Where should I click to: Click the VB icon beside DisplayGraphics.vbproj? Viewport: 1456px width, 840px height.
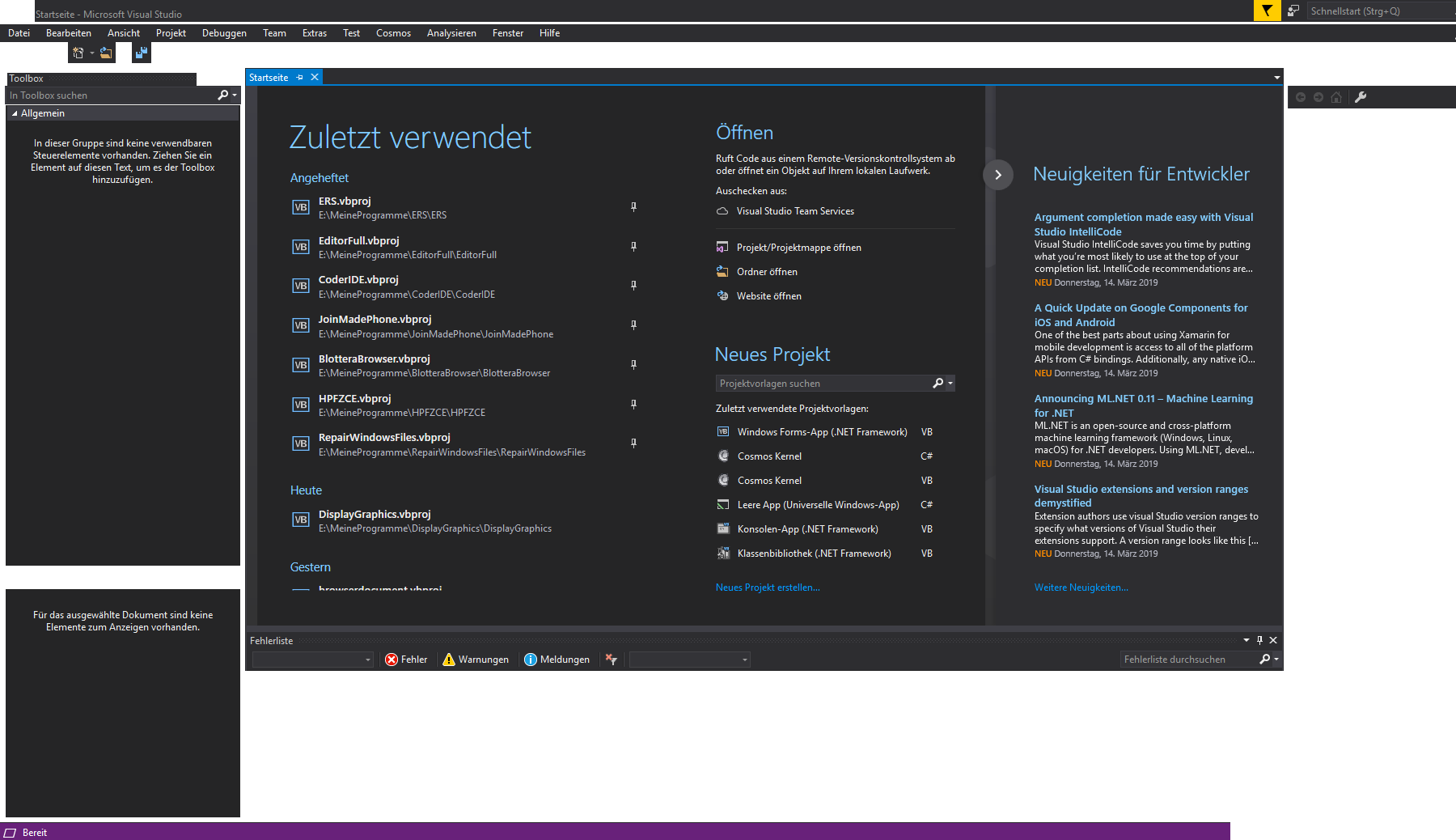tap(301, 520)
